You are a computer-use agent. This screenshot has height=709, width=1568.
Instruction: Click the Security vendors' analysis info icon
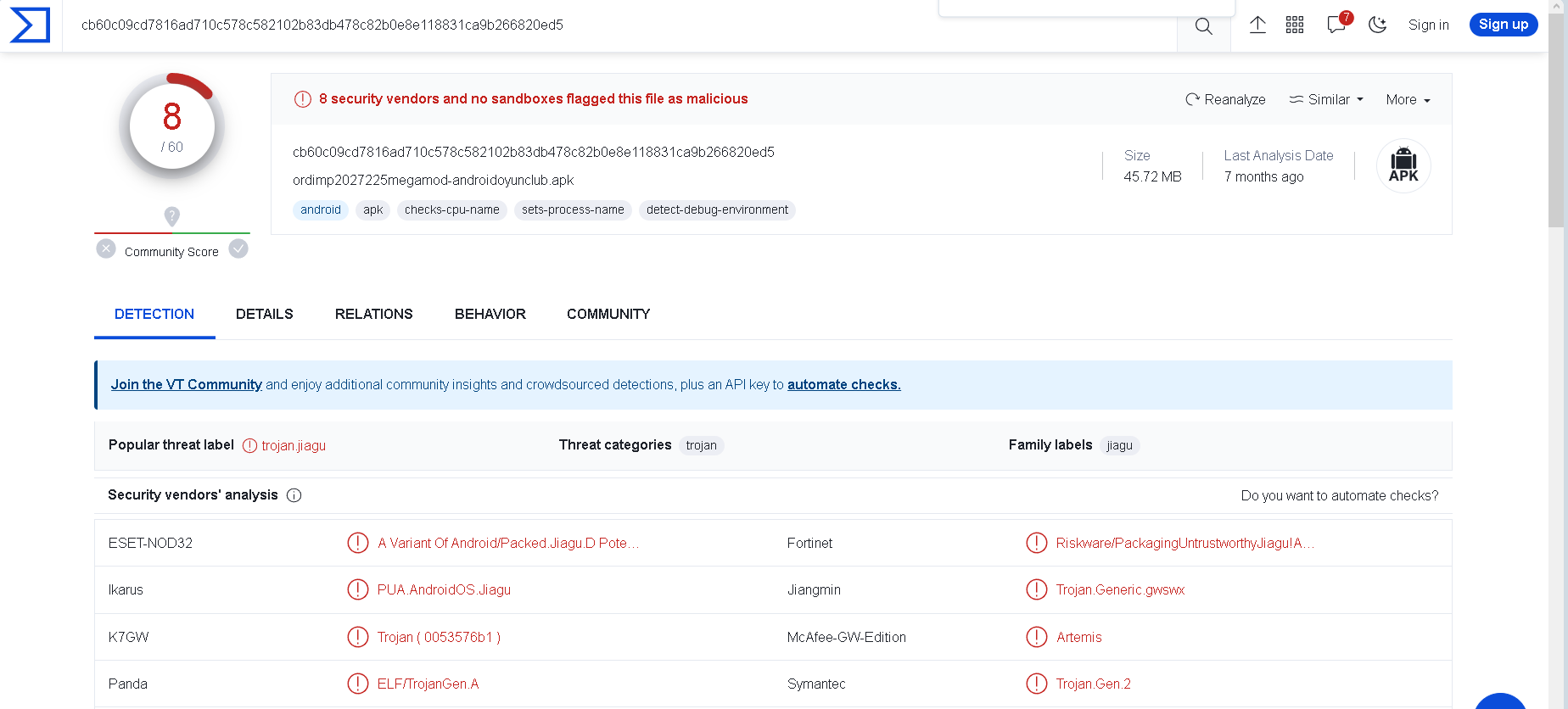click(x=294, y=495)
